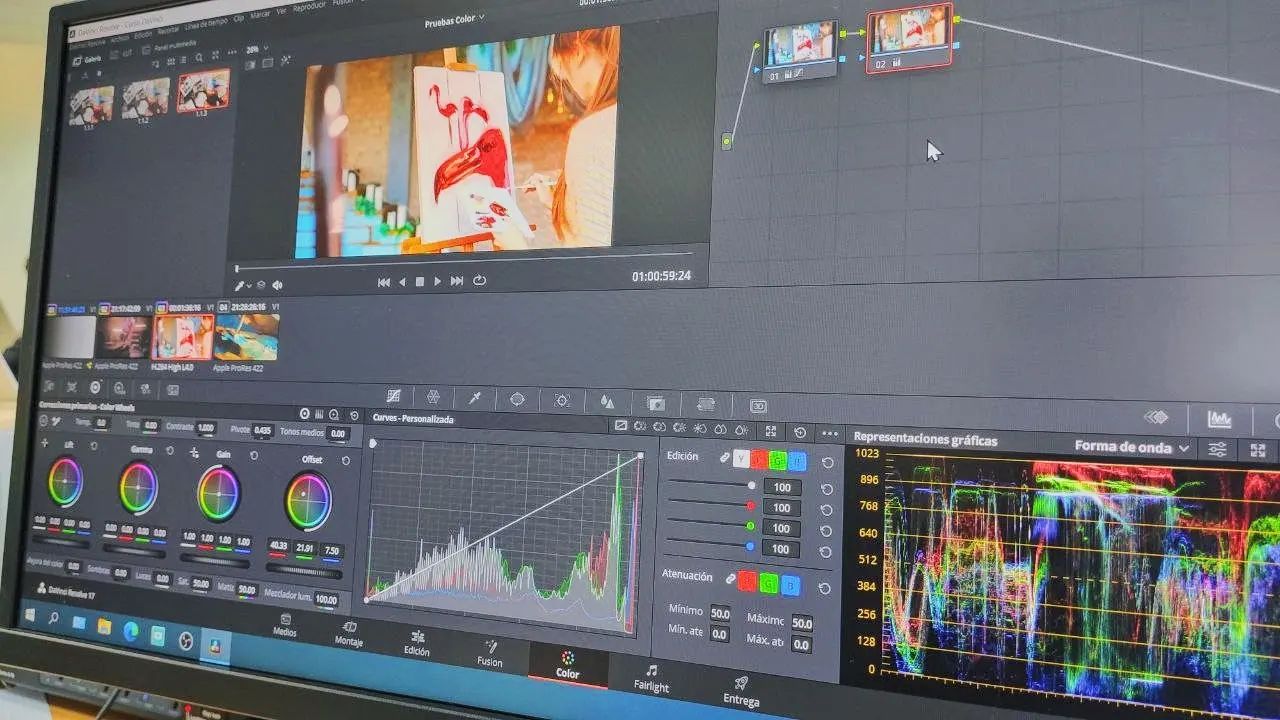Screen dimensions: 1280x720
Task: Switch to the Entrega page
Action: 741,692
